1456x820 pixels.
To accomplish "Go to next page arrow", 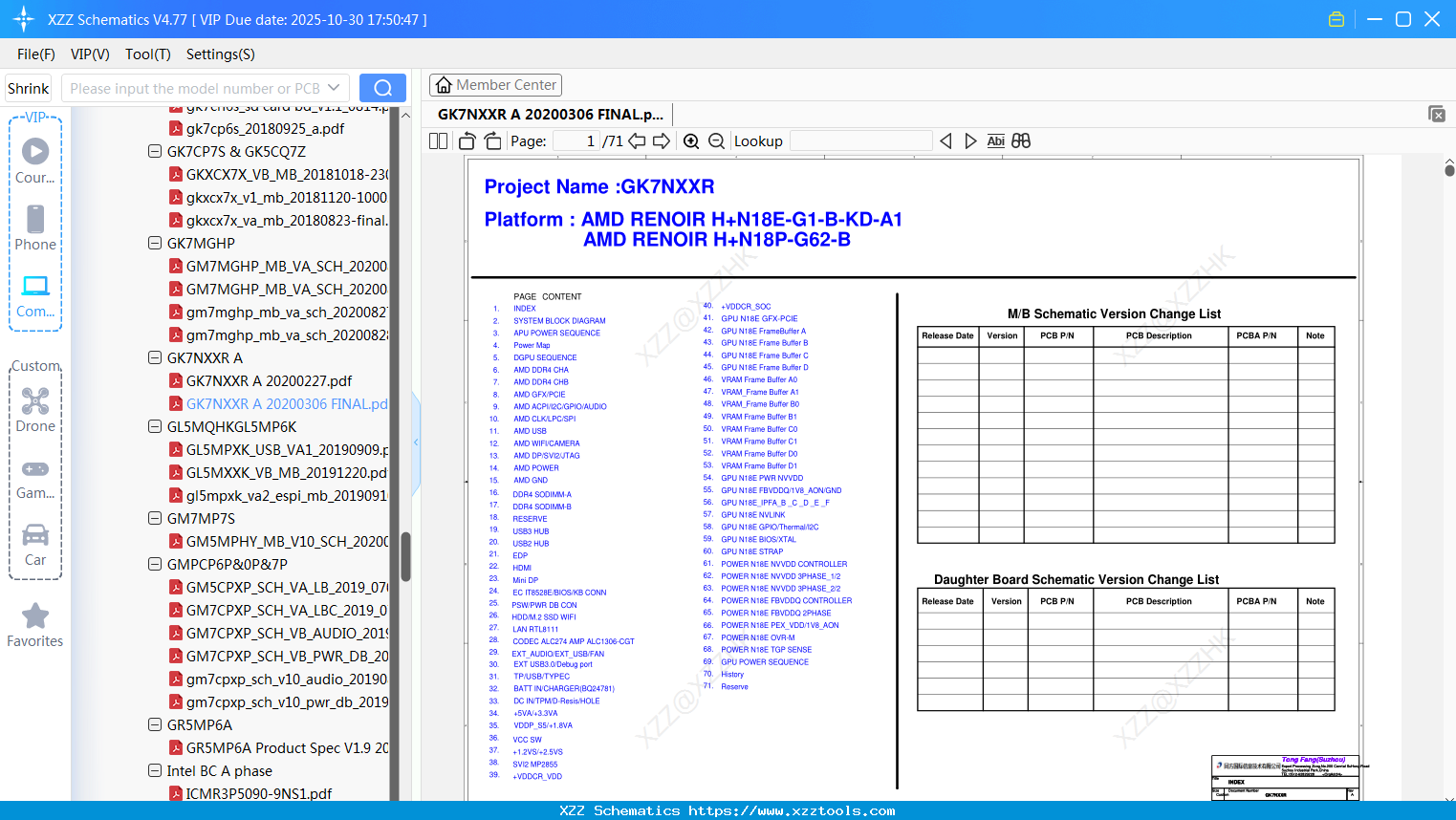I will [x=661, y=141].
